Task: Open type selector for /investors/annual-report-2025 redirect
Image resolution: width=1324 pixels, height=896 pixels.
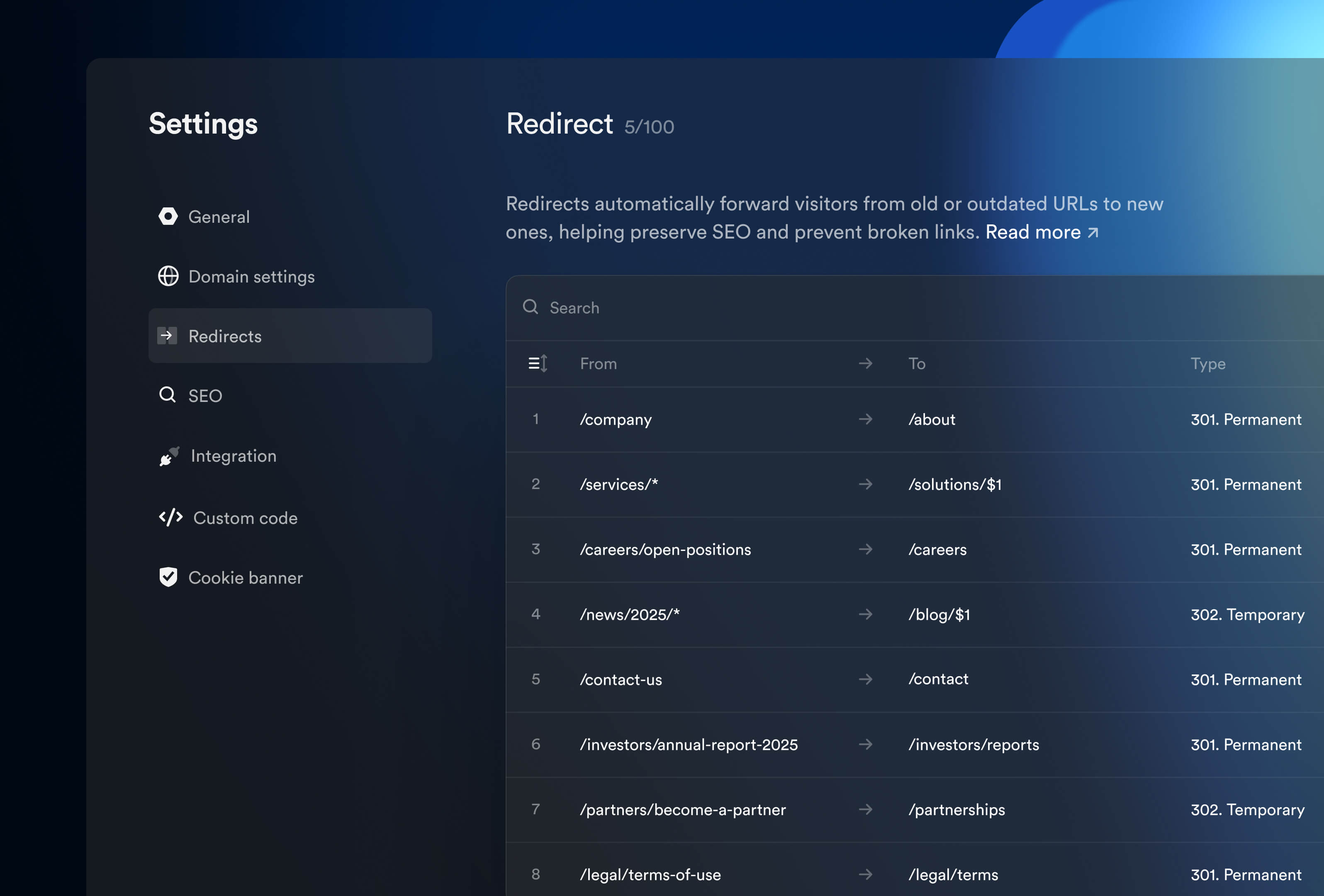Action: pyautogui.click(x=1246, y=745)
